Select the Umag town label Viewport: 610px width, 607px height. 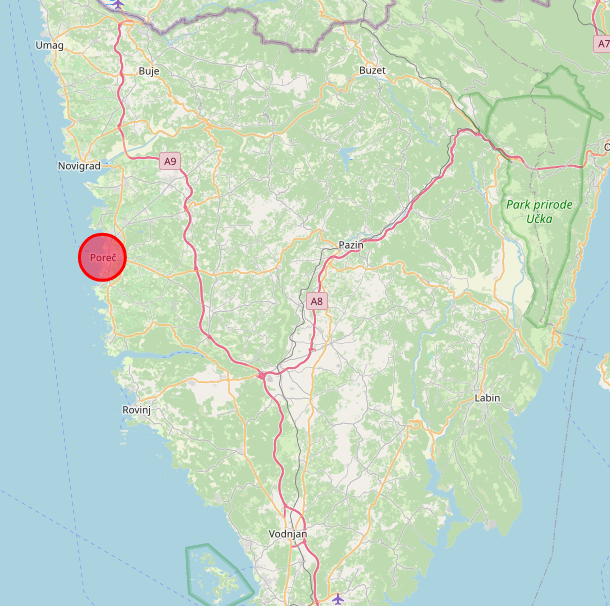point(49,46)
